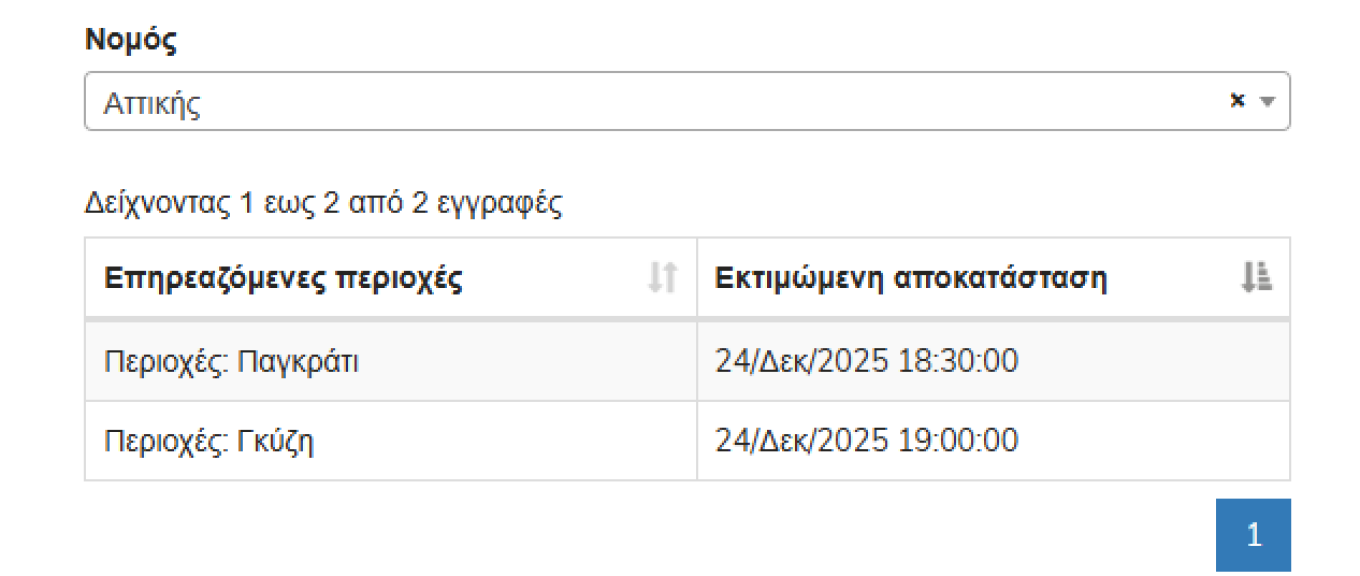Open the Νομός combo box showing Αττικής
The image size is (1360, 576).
tap(660, 101)
